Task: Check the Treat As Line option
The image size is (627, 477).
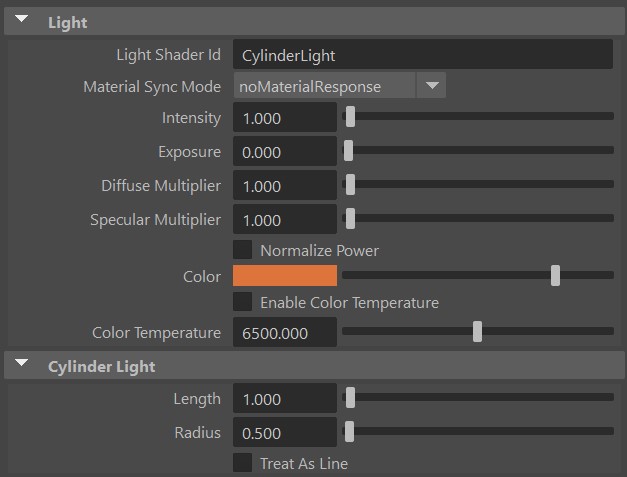Action: tap(242, 463)
